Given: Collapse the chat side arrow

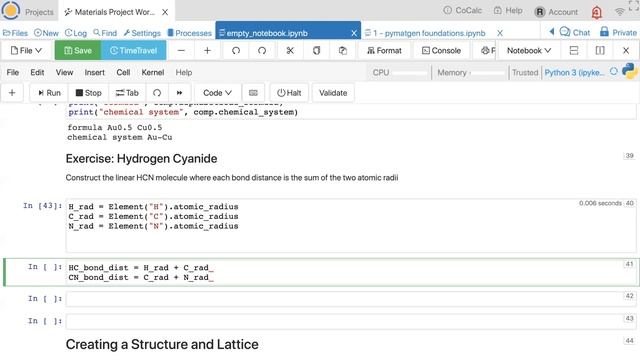Looking at the screenshot, I should [x=551, y=31].
